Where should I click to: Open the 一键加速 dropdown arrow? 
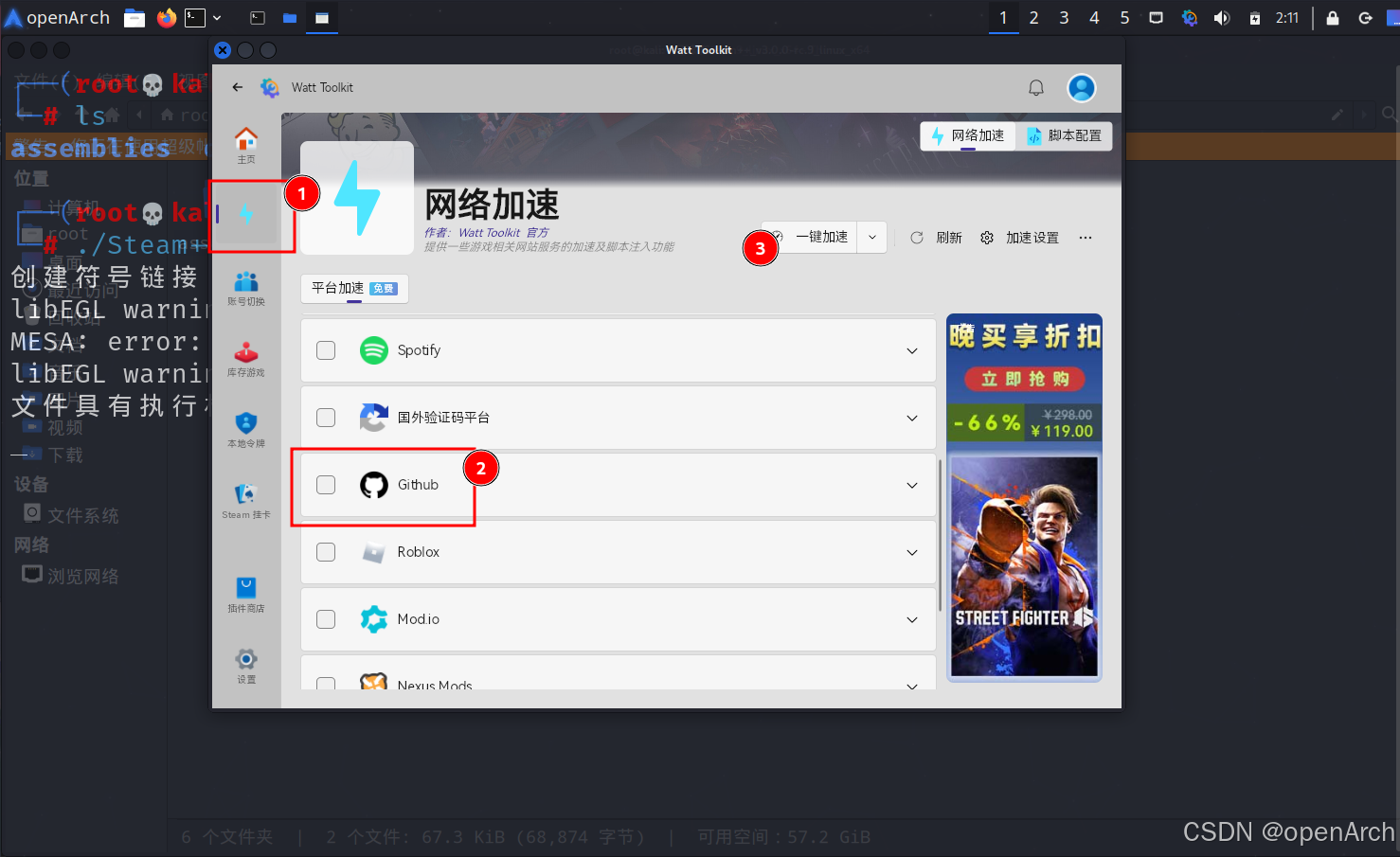click(x=872, y=238)
